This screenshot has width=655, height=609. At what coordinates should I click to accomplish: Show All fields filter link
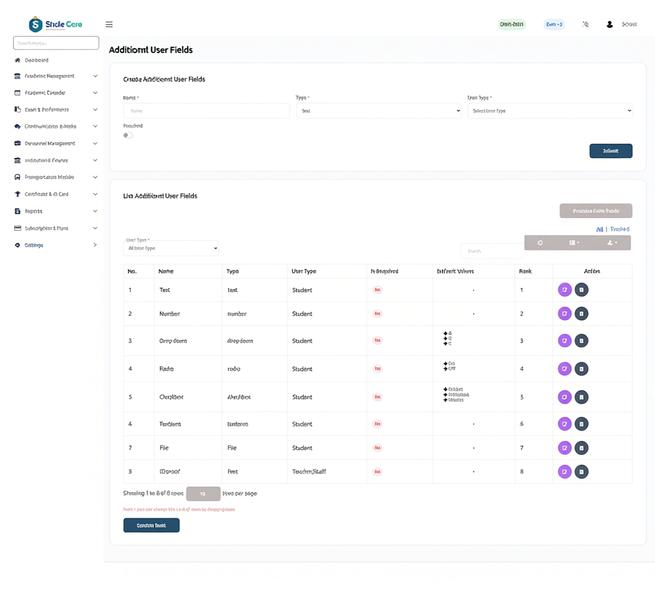pyautogui.click(x=599, y=229)
